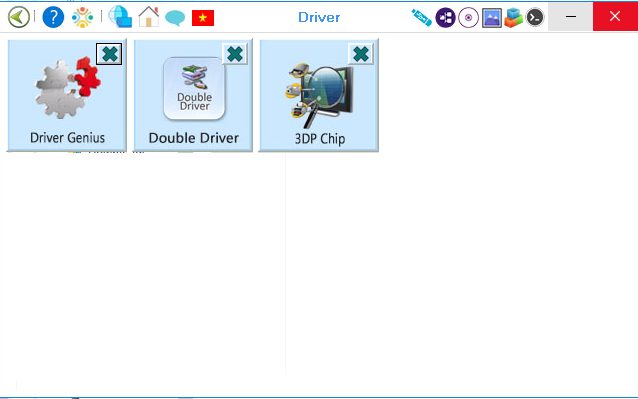The height and width of the screenshot is (399, 638).
Task: Remove 3DP Chip with its X button
Action: [361, 54]
